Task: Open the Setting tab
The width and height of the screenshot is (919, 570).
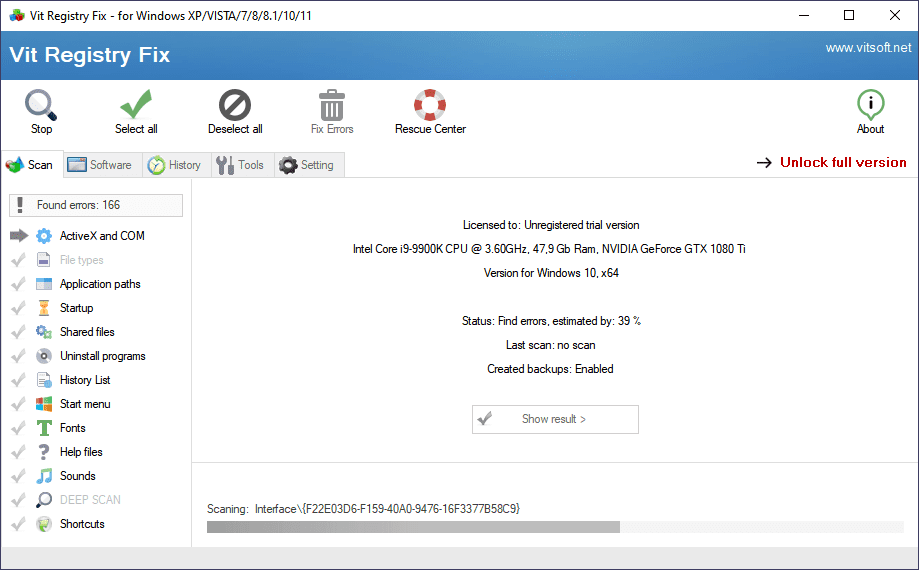Action: click(309, 165)
